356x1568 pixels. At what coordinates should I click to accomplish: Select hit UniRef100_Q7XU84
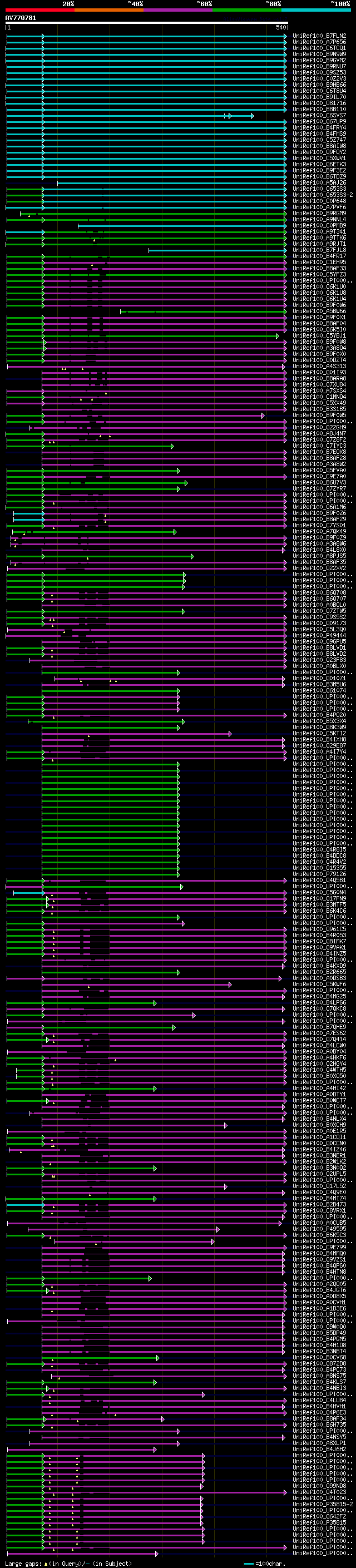pos(319,385)
